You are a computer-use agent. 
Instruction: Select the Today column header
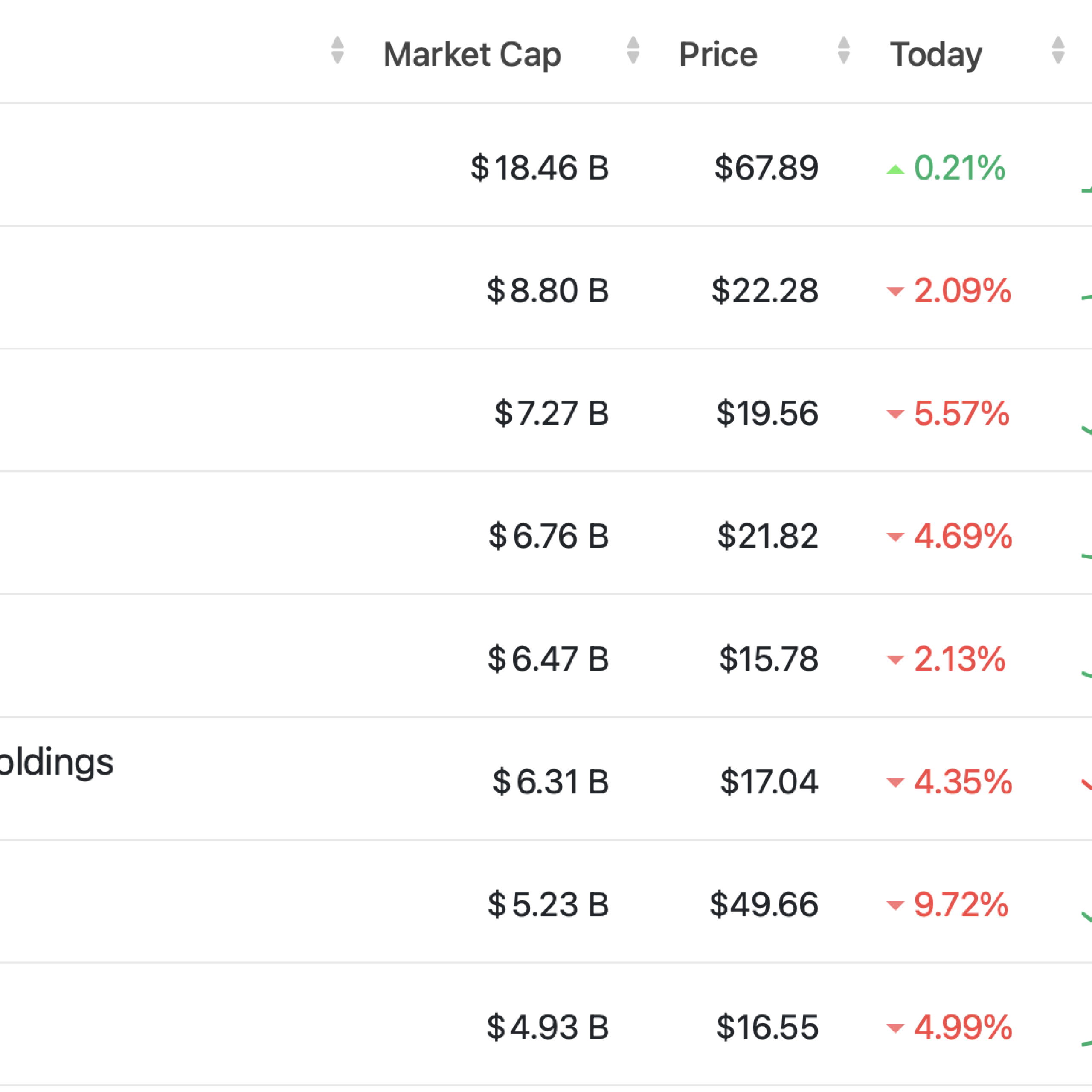tap(935, 55)
